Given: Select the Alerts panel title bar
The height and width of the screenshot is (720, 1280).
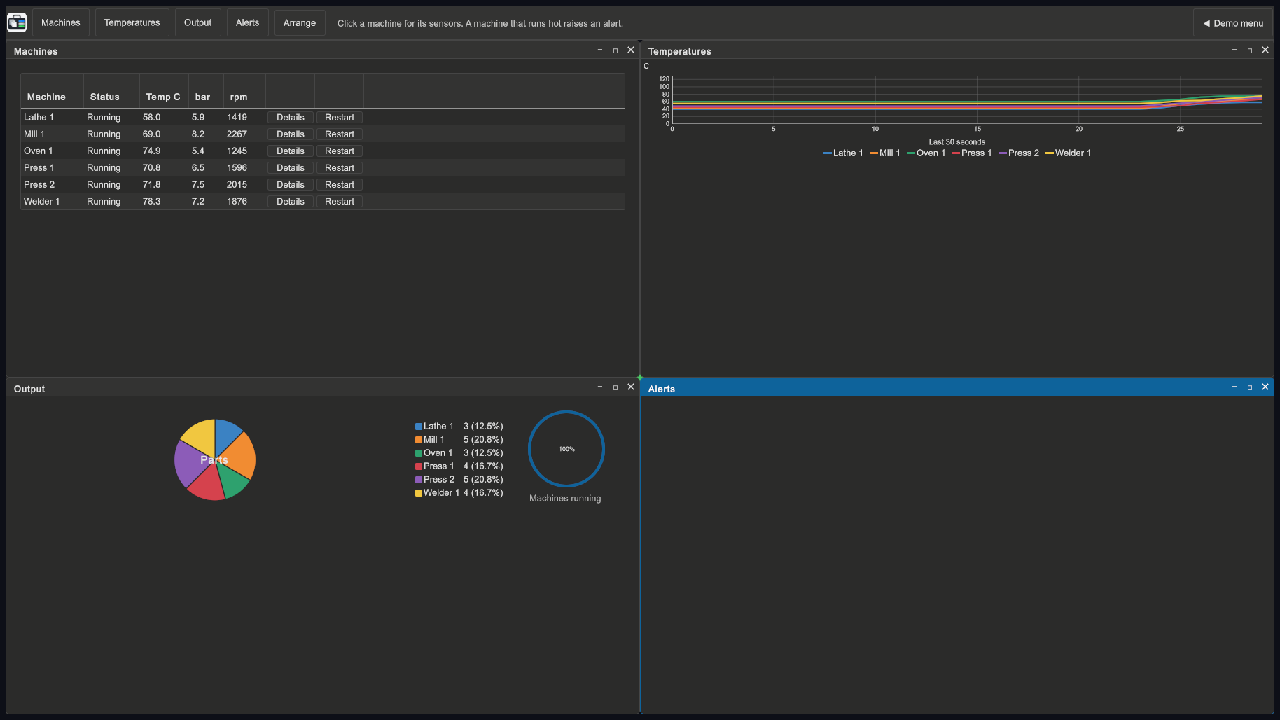Looking at the screenshot, I should click(x=957, y=387).
